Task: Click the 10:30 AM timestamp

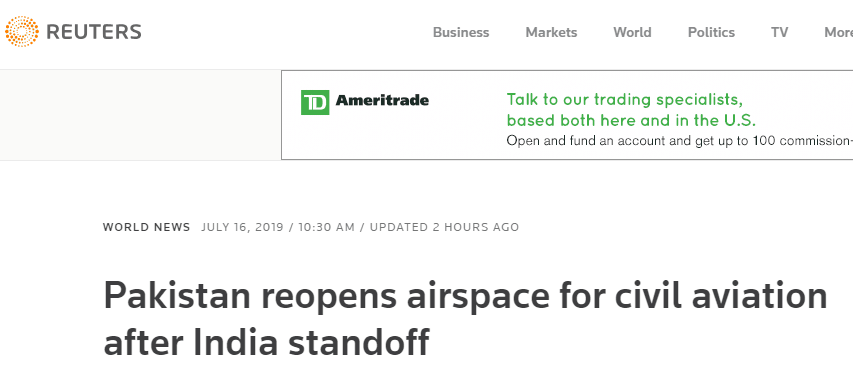Action: pos(326,227)
